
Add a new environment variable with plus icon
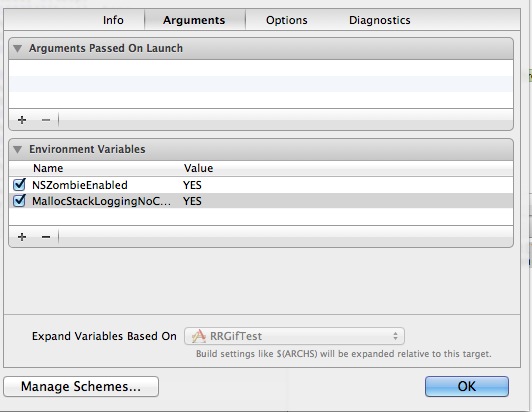tap(22, 237)
